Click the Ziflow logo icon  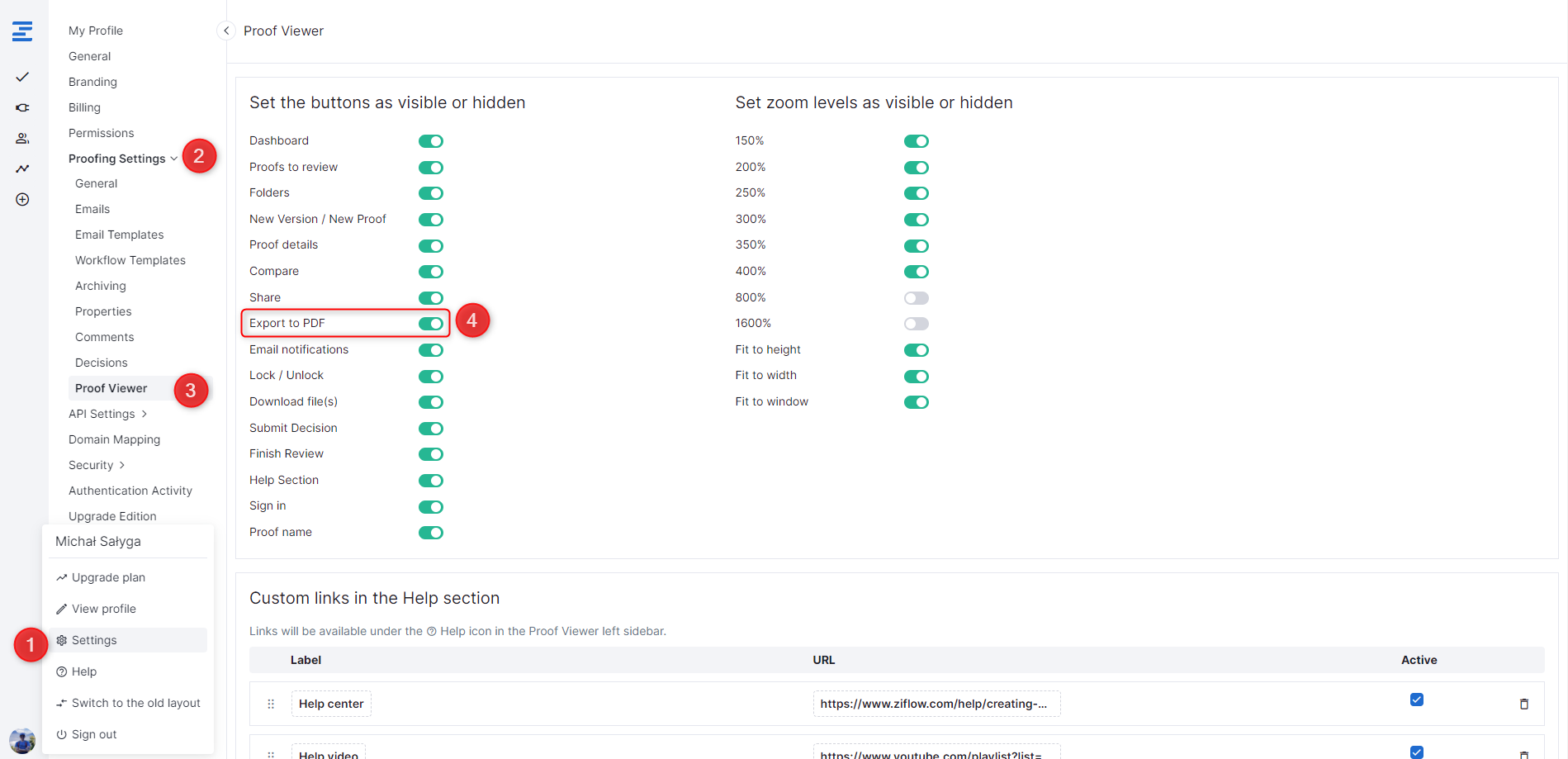pos(22,31)
